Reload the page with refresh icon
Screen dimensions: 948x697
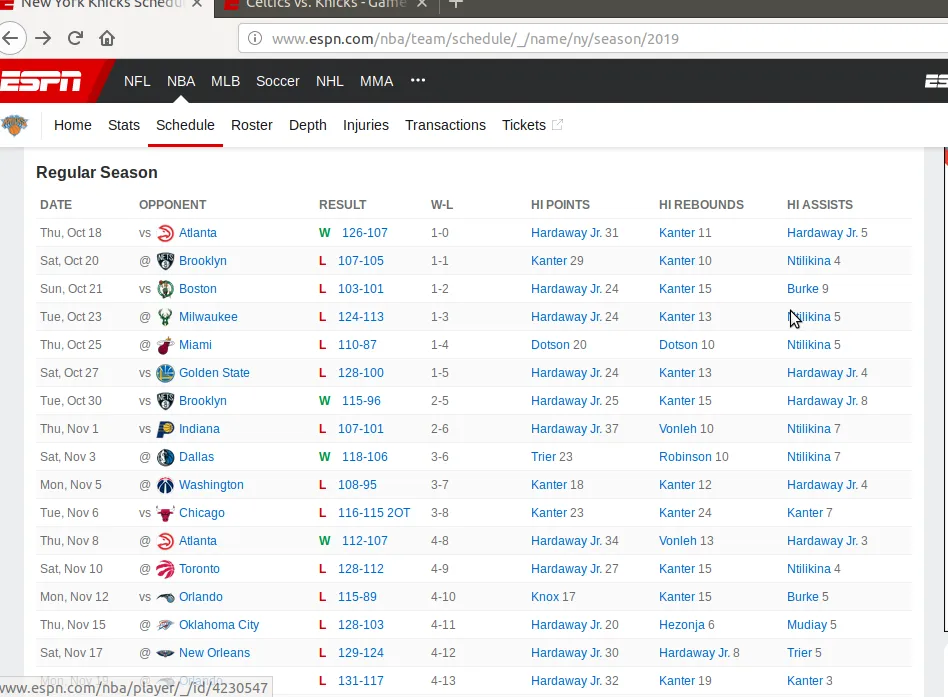click(x=75, y=39)
